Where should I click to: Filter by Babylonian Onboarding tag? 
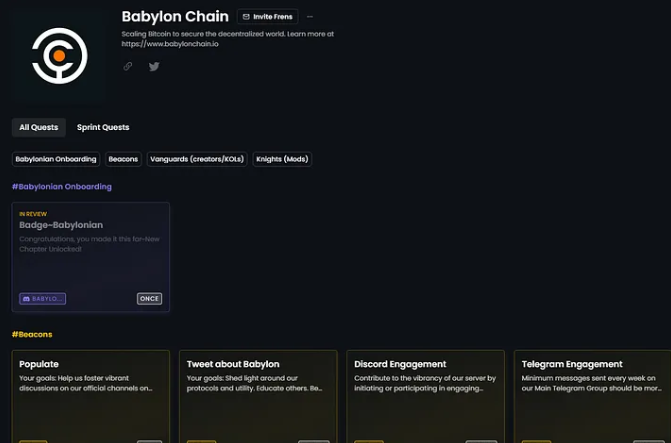pos(56,159)
